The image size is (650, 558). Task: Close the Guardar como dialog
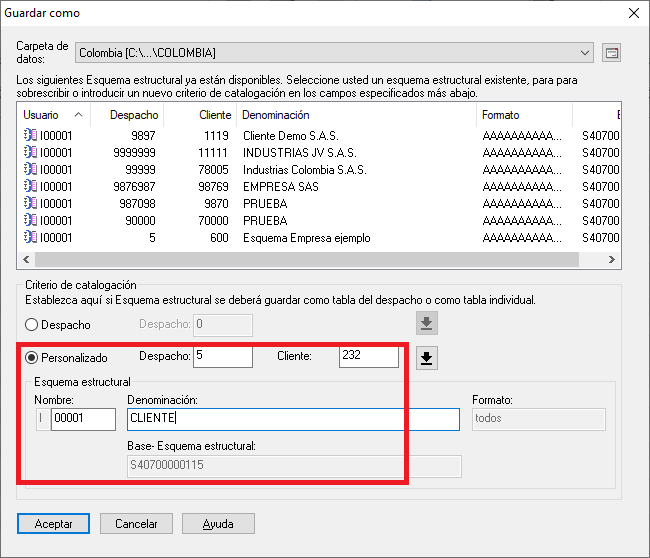click(633, 13)
